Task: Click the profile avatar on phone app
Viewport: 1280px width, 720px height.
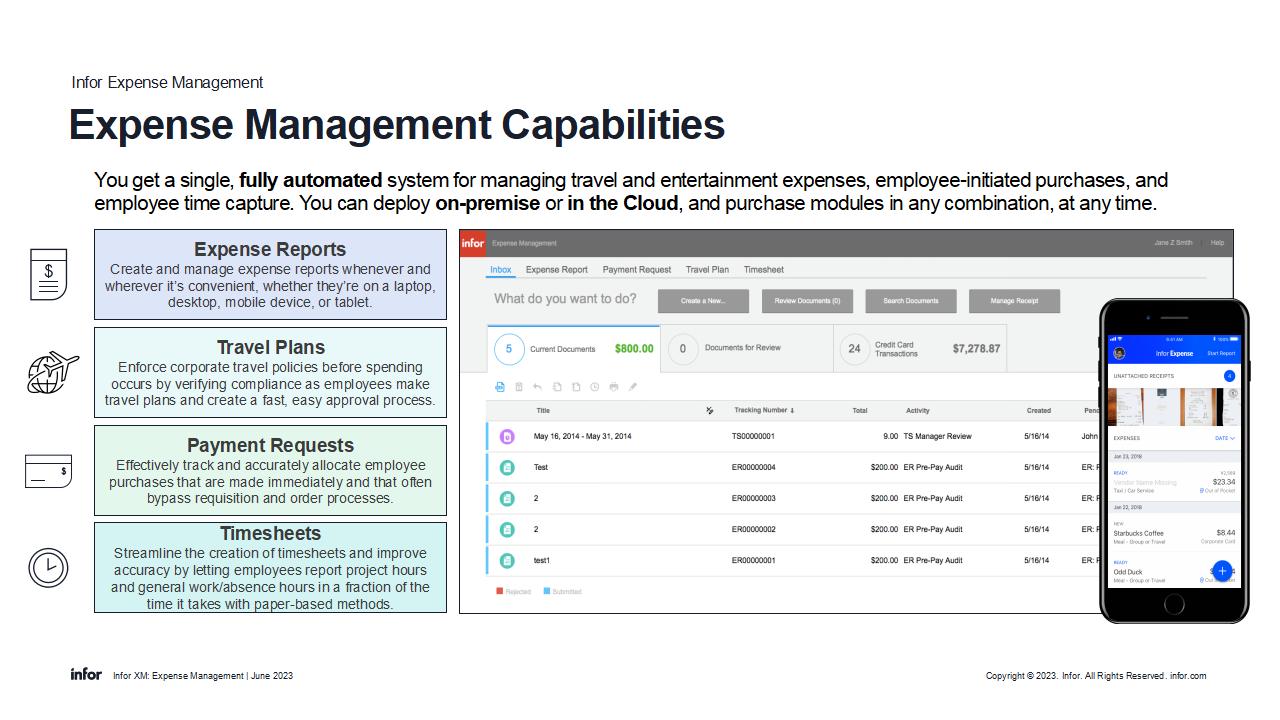Action: (x=1119, y=353)
